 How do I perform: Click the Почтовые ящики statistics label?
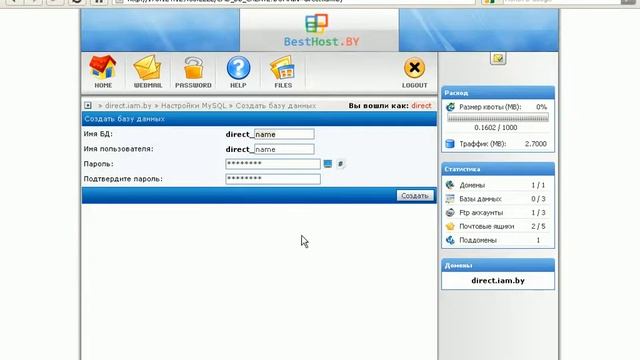pyautogui.click(x=487, y=226)
